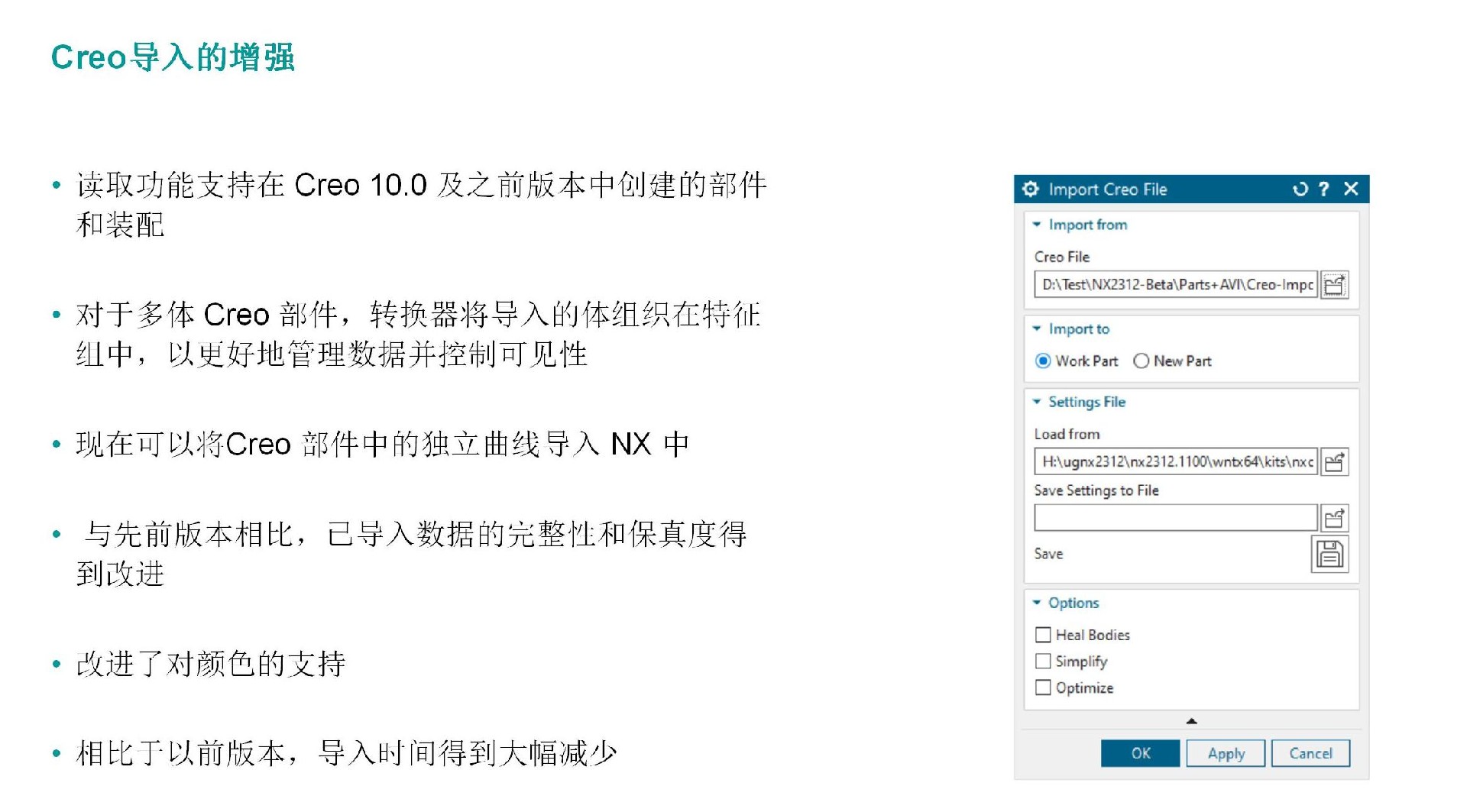Click the Import Creo File gear icon
The width and height of the screenshot is (1467, 812).
click(x=1031, y=189)
